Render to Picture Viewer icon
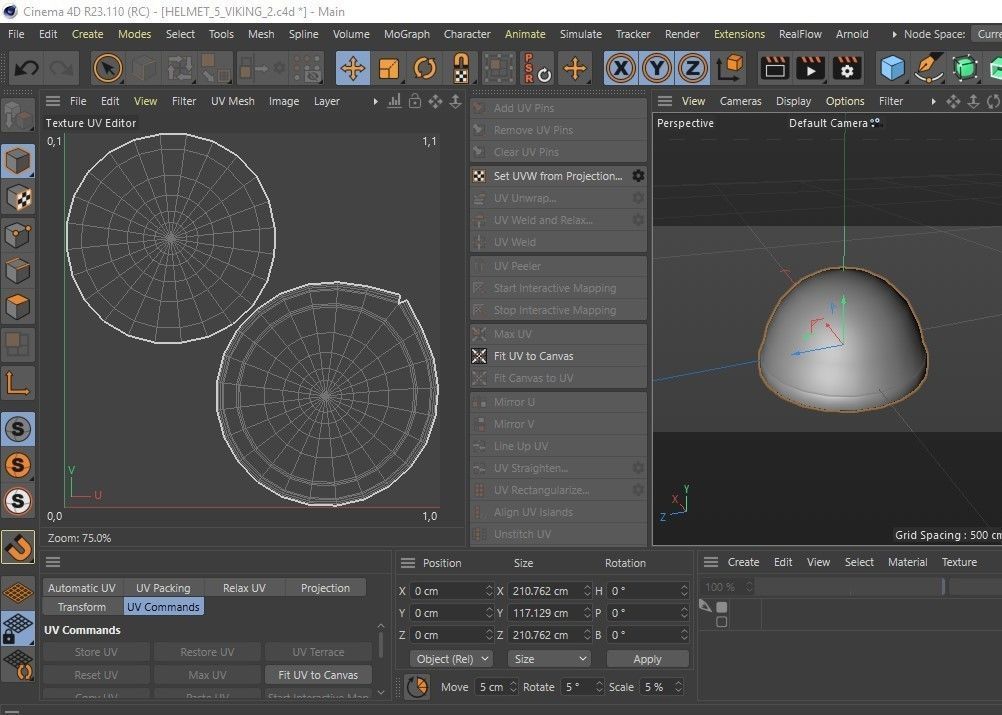 (811, 68)
